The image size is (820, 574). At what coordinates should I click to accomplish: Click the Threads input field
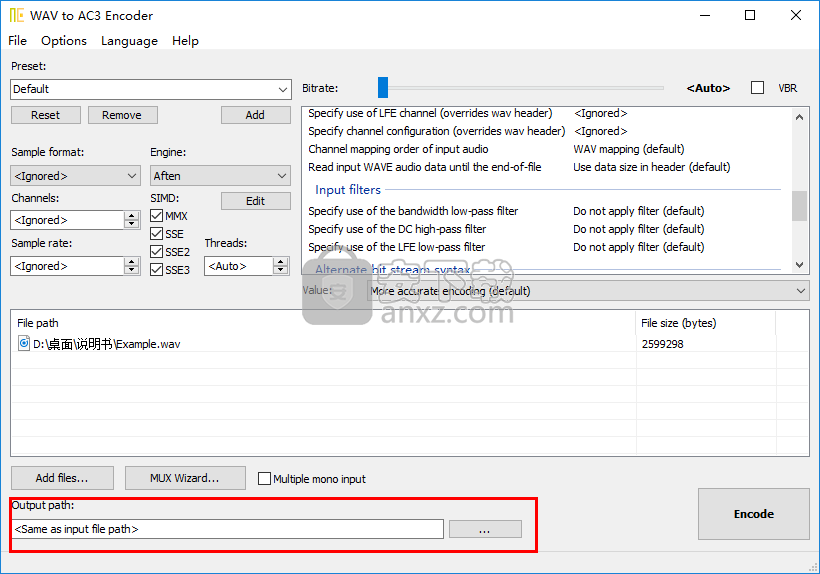click(239, 266)
